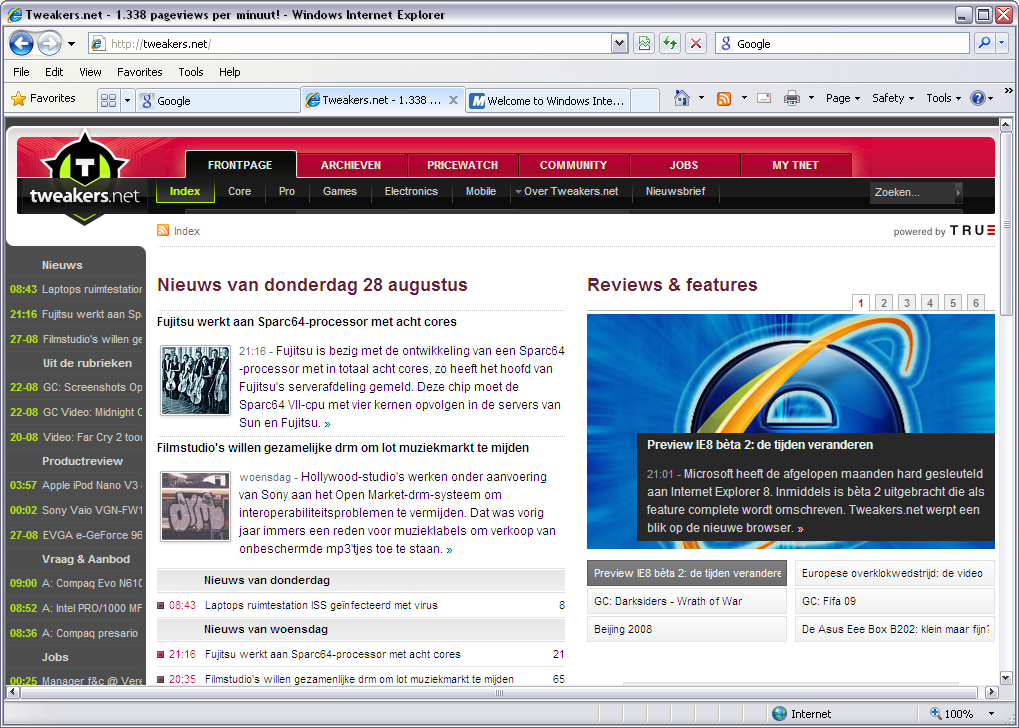Click the Zoeken search field
1019x728 pixels.
click(x=912, y=192)
